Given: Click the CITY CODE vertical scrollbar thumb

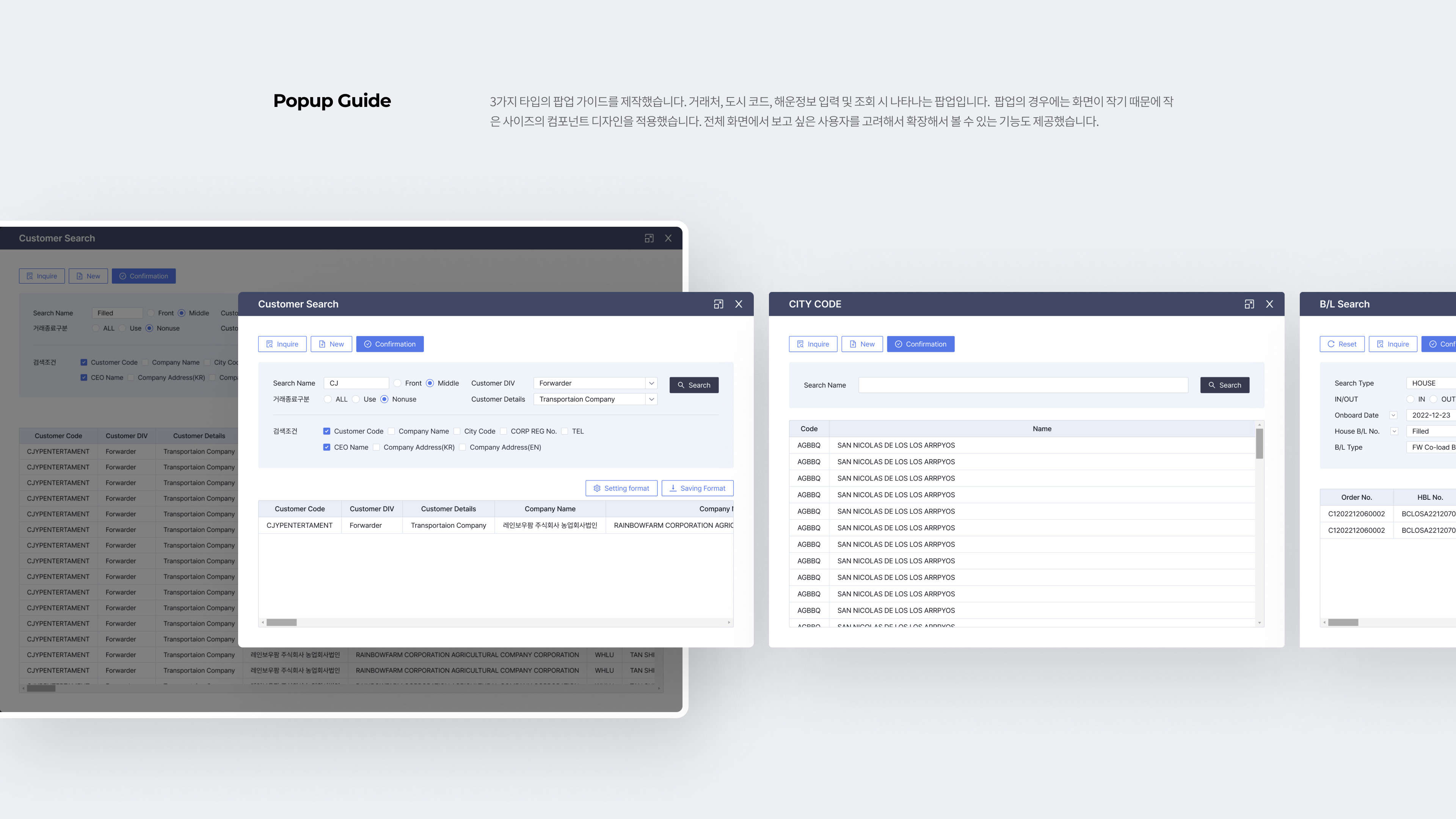Looking at the screenshot, I should pyautogui.click(x=1259, y=444).
